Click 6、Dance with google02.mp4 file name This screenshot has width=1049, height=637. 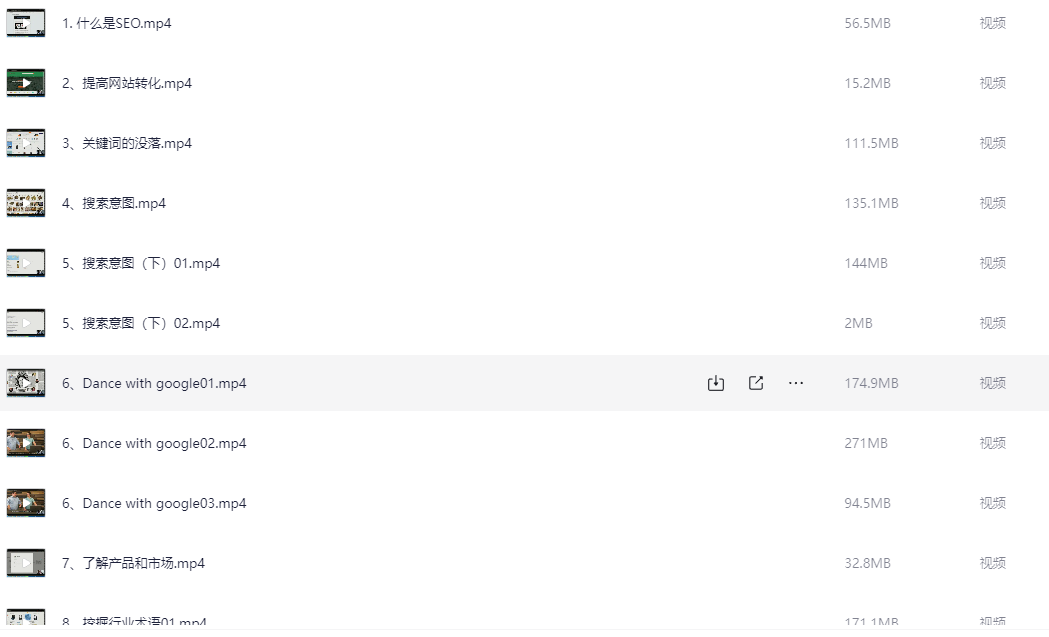click(154, 443)
